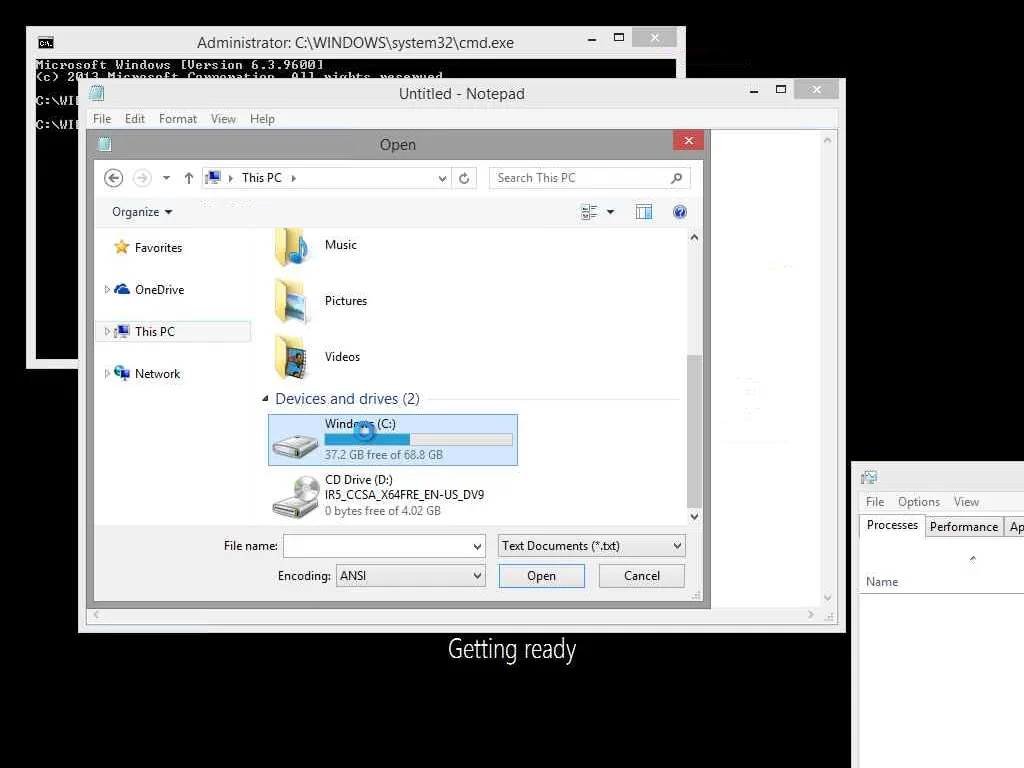1024x768 pixels.
Task: Open Task Manager View menu
Action: tap(966, 502)
